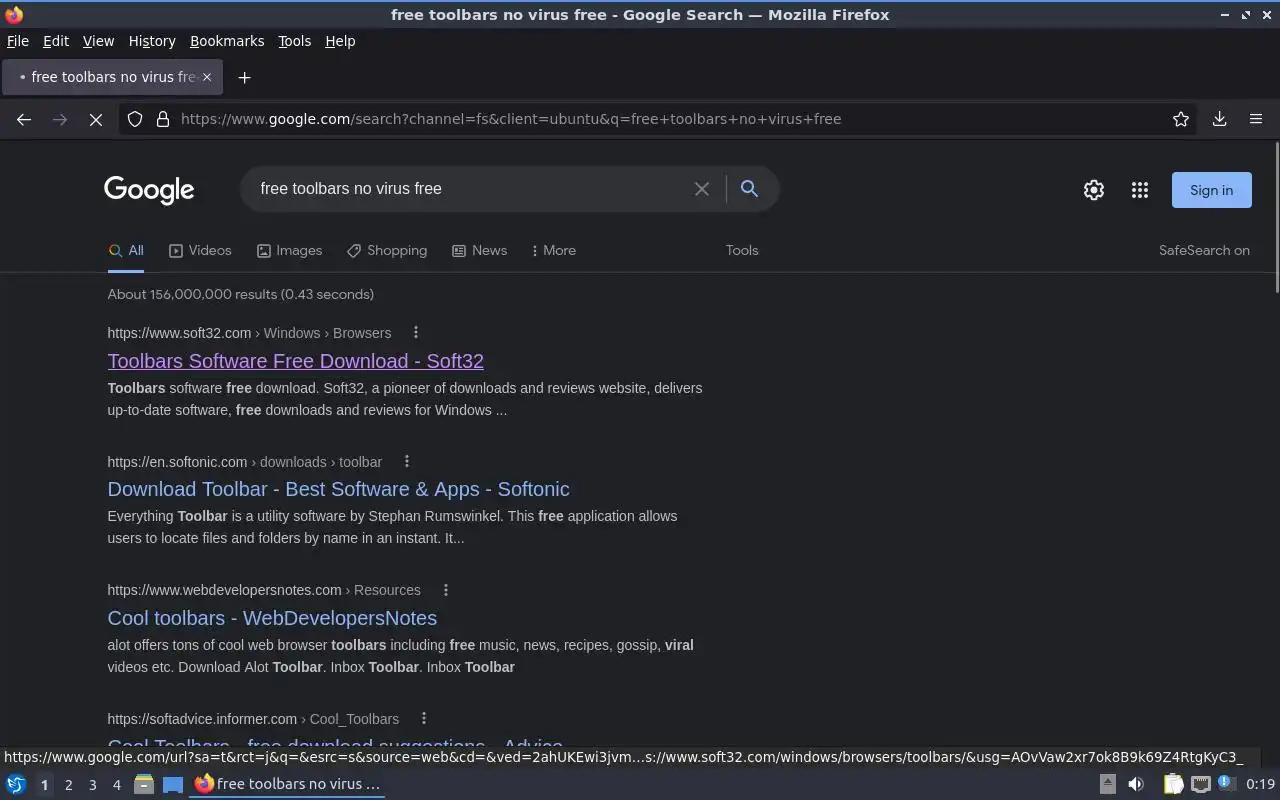Click the Google logo
The width and height of the screenshot is (1280, 800).
[149, 190]
